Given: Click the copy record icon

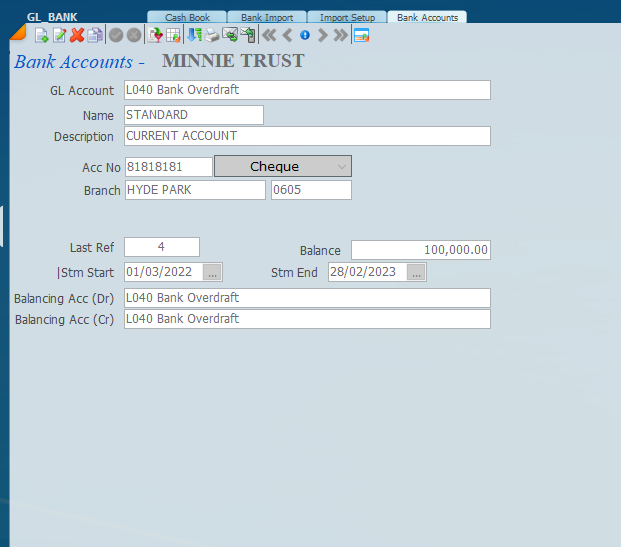Looking at the screenshot, I should click(x=95, y=35).
